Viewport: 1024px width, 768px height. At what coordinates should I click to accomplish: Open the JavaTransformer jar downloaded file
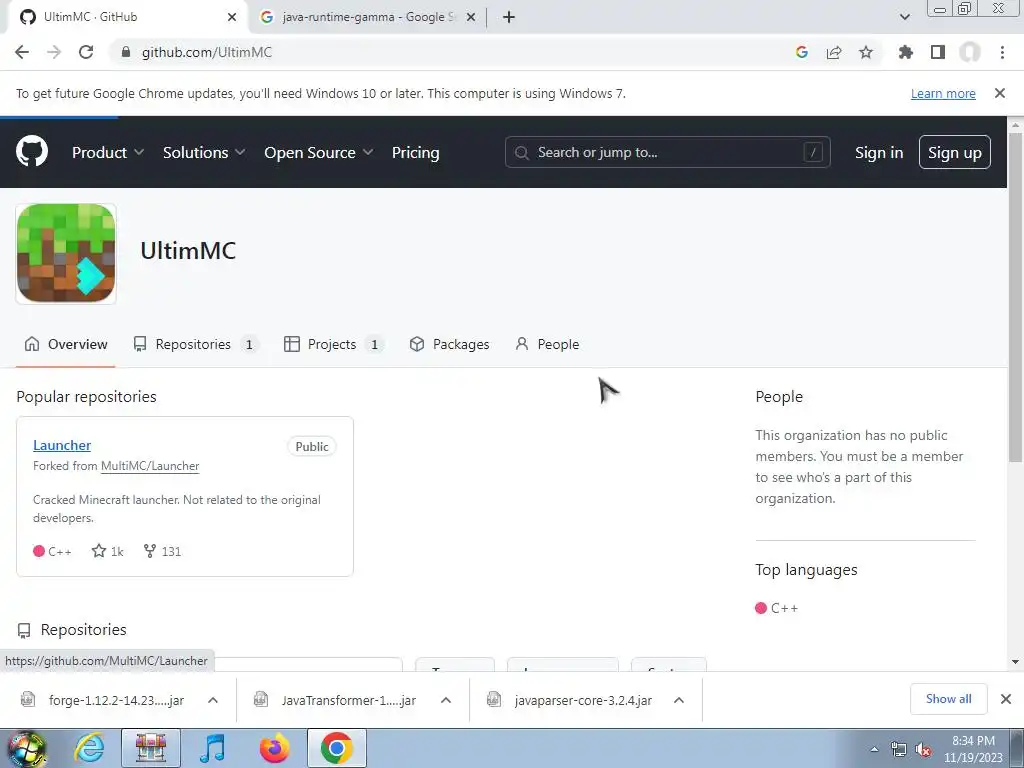coord(349,700)
